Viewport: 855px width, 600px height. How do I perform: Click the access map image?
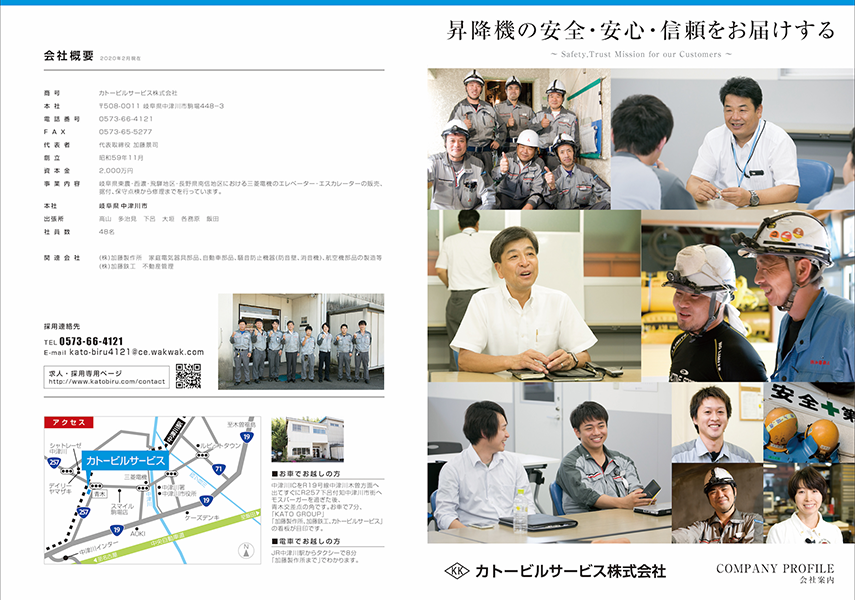click(x=153, y=490)
